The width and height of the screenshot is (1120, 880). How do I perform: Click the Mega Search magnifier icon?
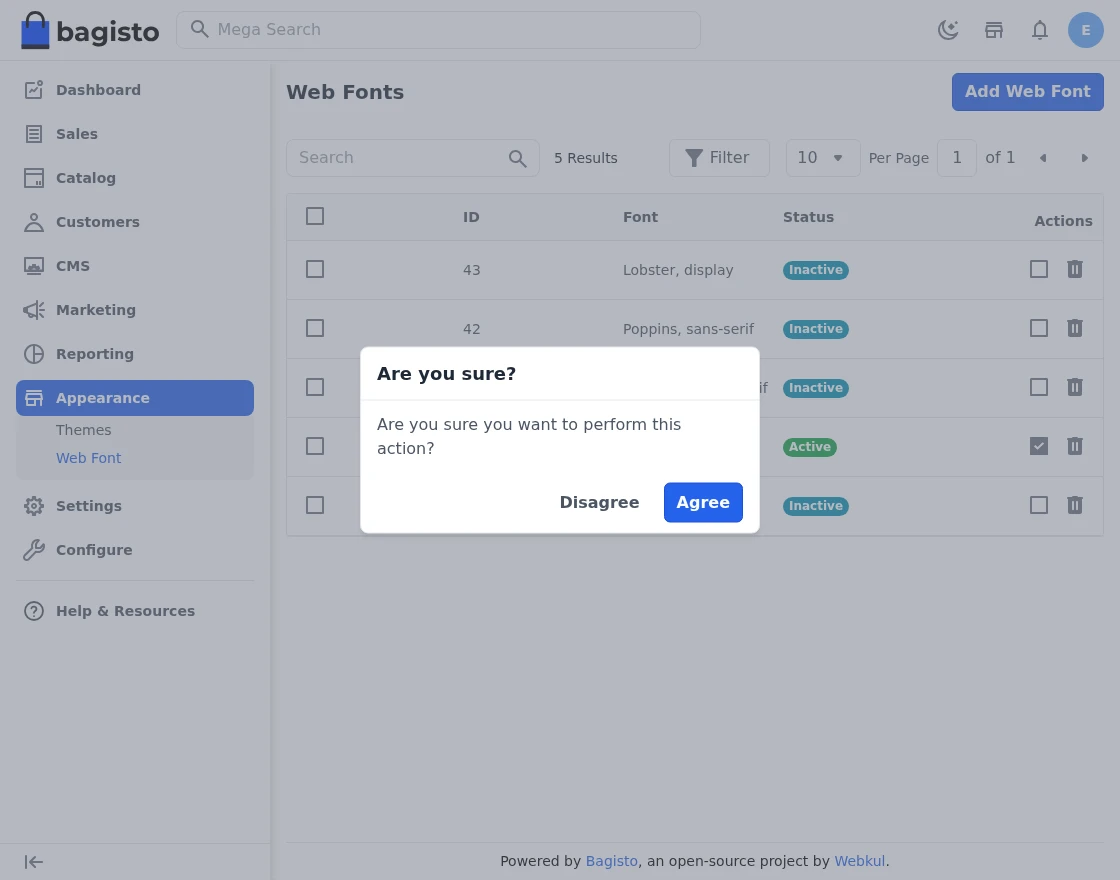click(199, 29)
